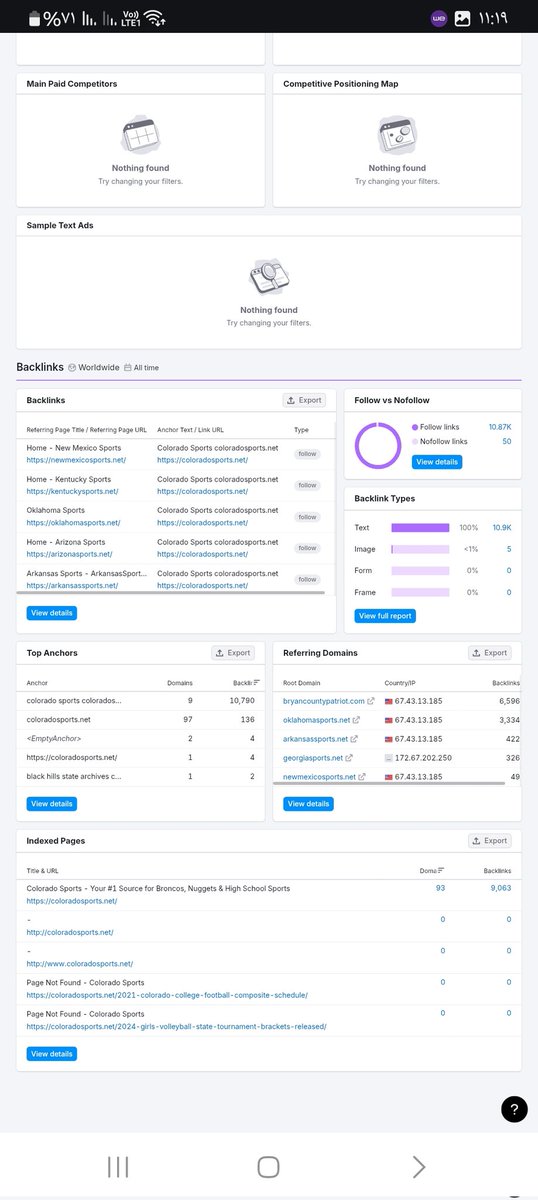Click Nofollow links count 50
The height and width of the screenshot is (1200, 538).
coord(506,441)
